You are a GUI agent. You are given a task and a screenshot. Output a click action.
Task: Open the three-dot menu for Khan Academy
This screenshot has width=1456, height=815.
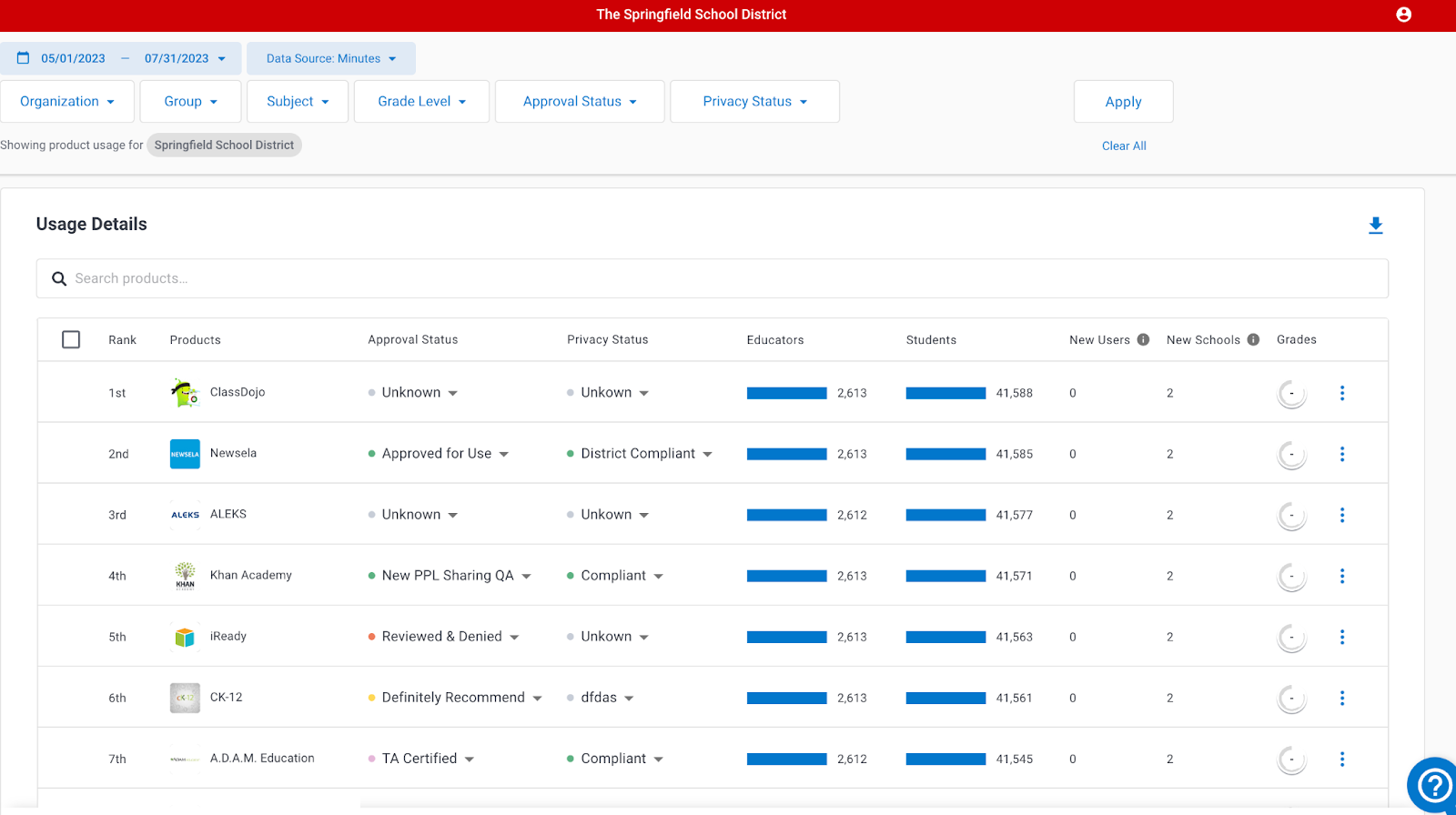(x=1341, y=576)
